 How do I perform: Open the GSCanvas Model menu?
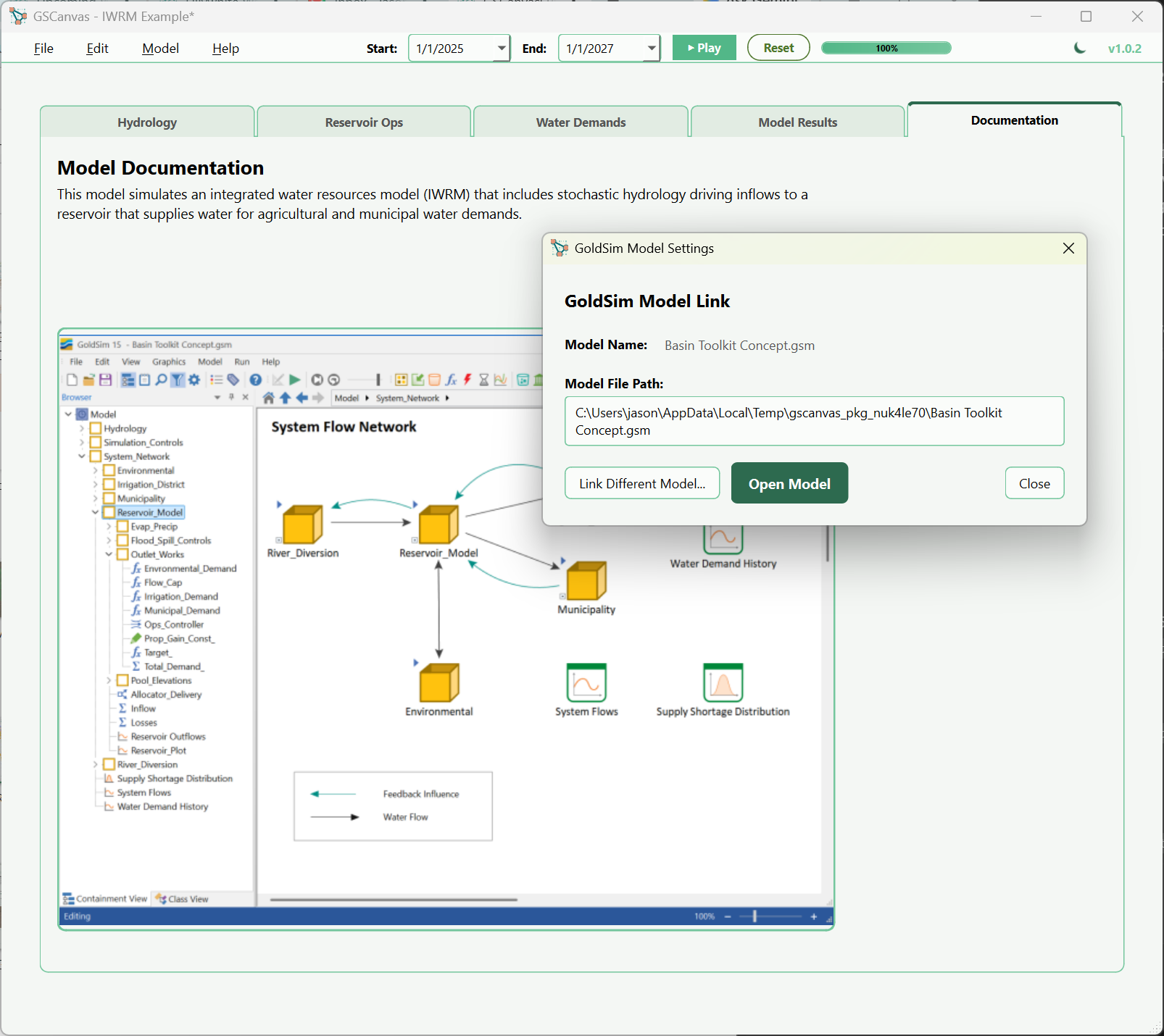pyautogui.click(x=160, y=49)
